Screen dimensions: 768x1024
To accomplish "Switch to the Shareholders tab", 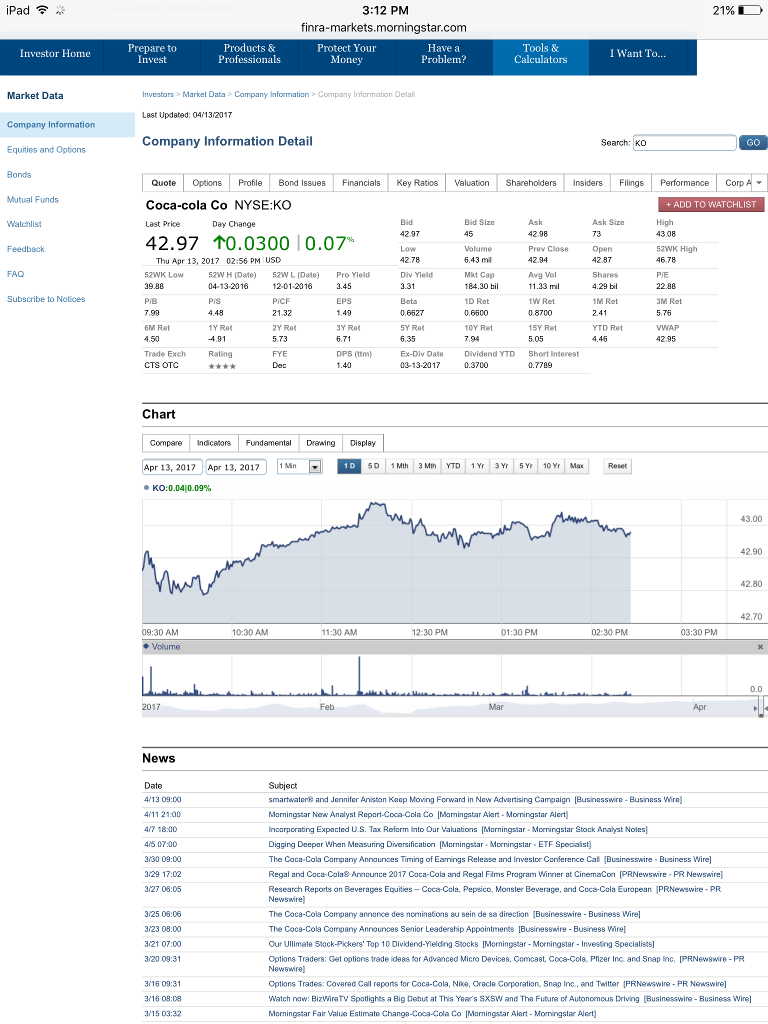I will click(x=531, y=183).
